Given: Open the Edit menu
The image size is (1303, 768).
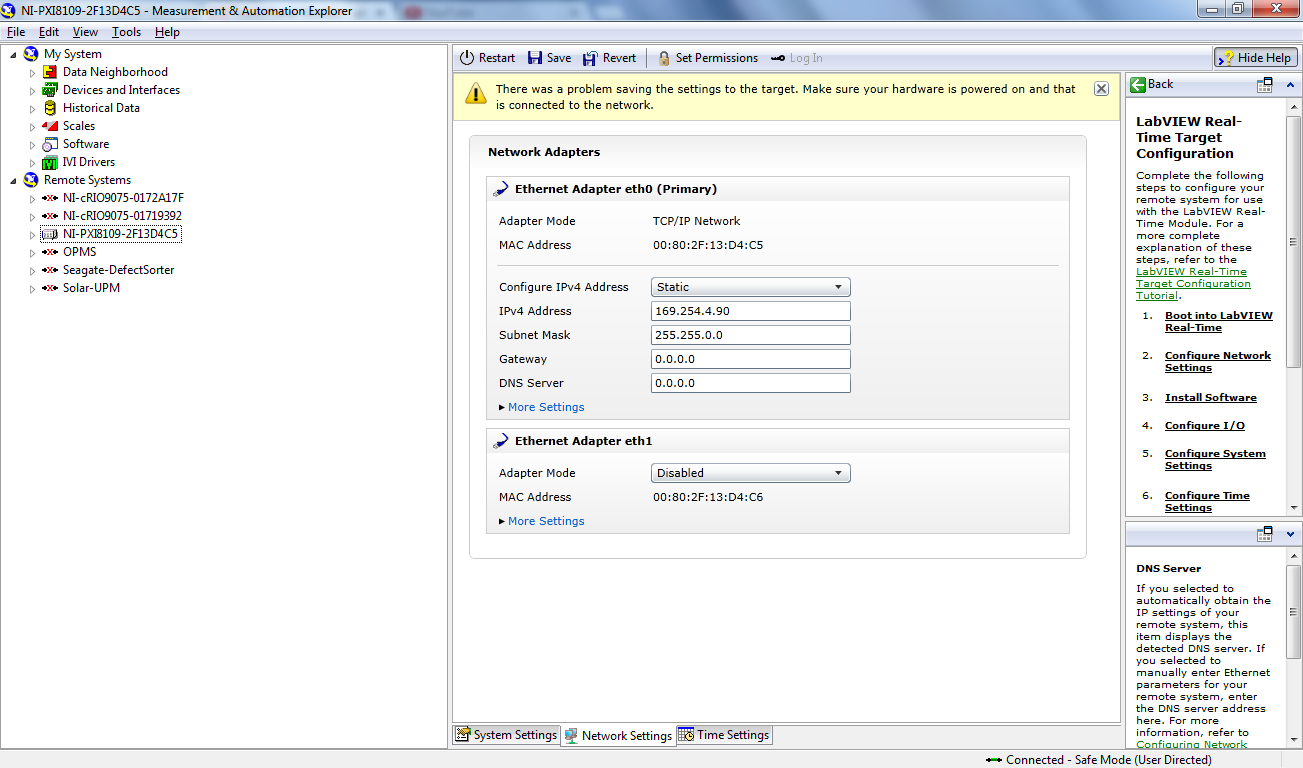Looking at the screenshot, I should [49, 32].
